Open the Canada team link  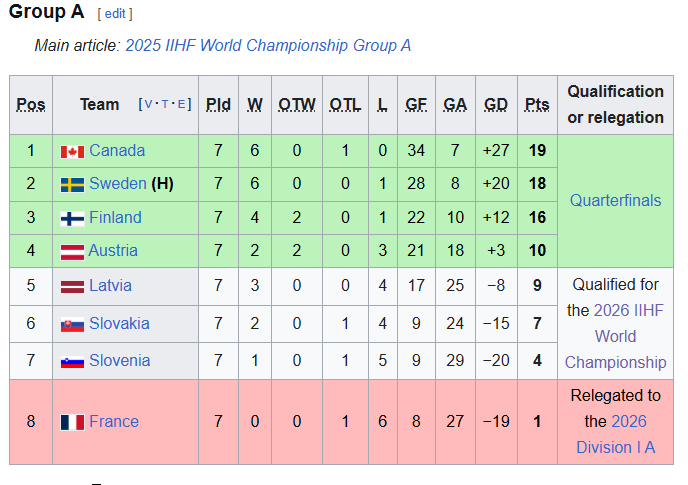coord(116,151)
